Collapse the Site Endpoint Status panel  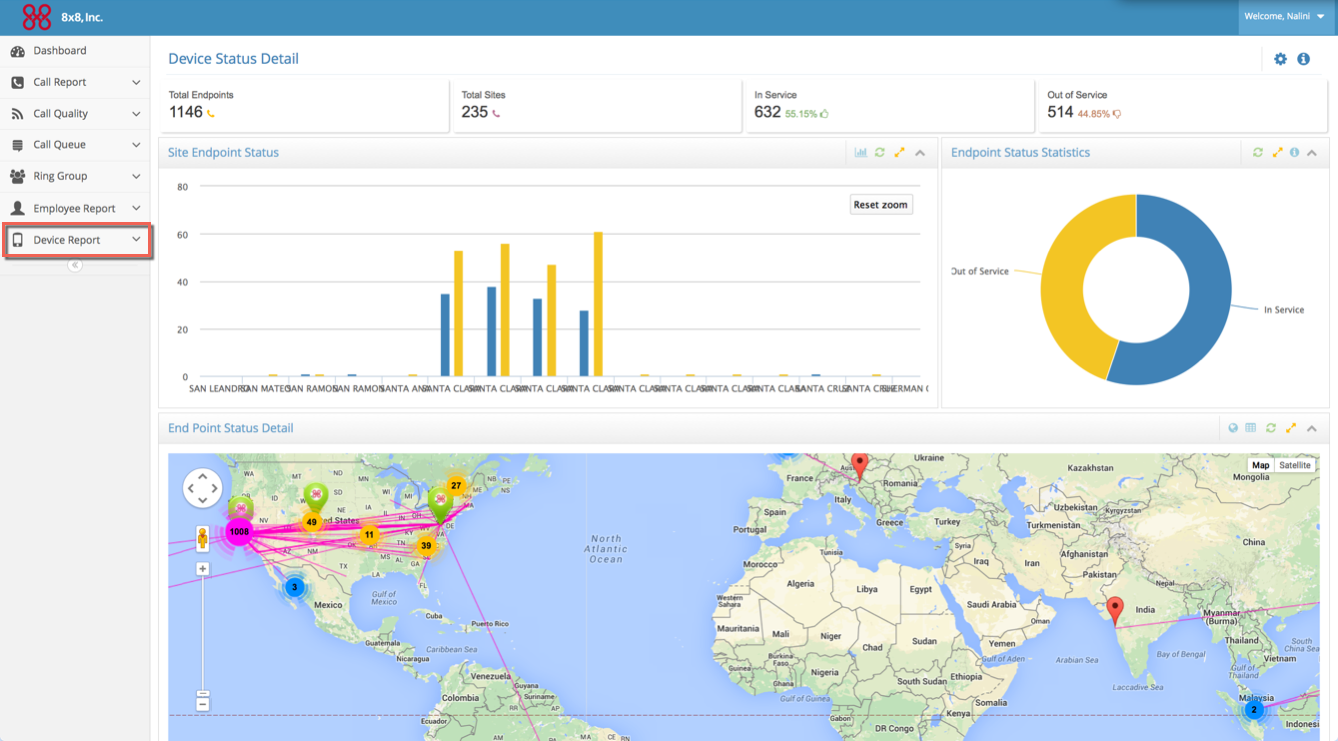[917, 152]
